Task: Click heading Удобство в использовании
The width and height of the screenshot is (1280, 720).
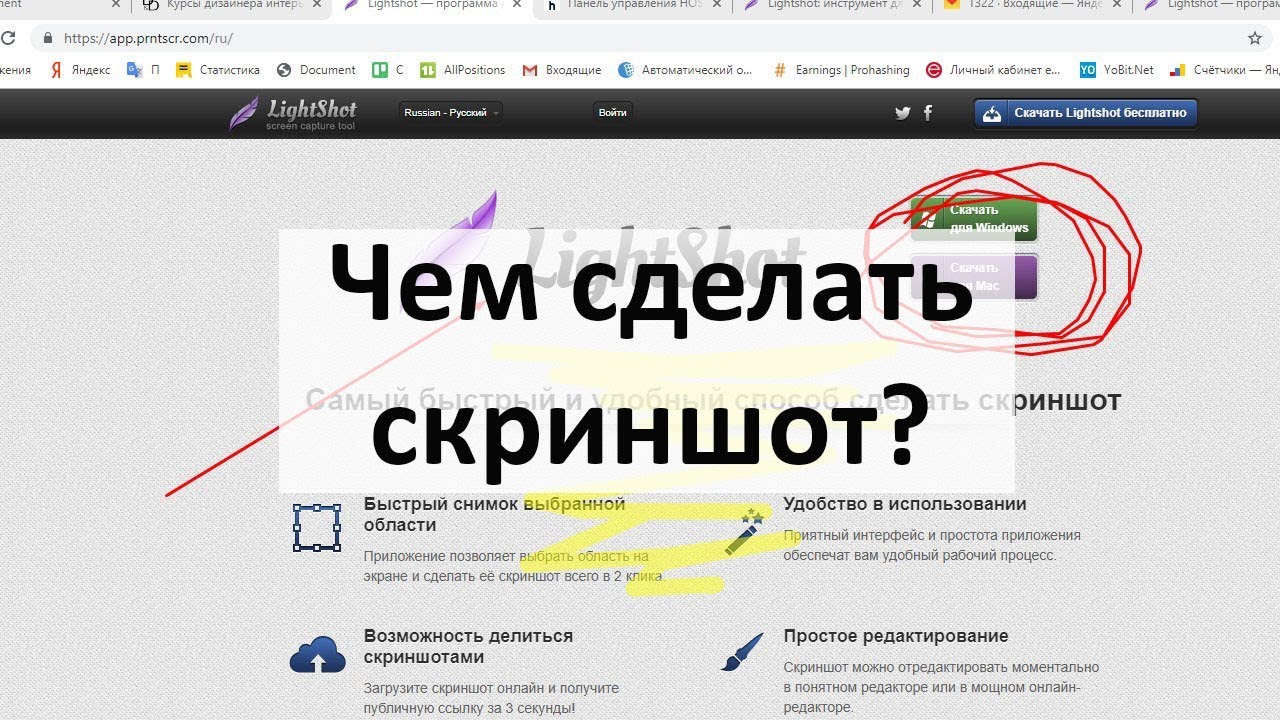Action: (x=905, y=504)
